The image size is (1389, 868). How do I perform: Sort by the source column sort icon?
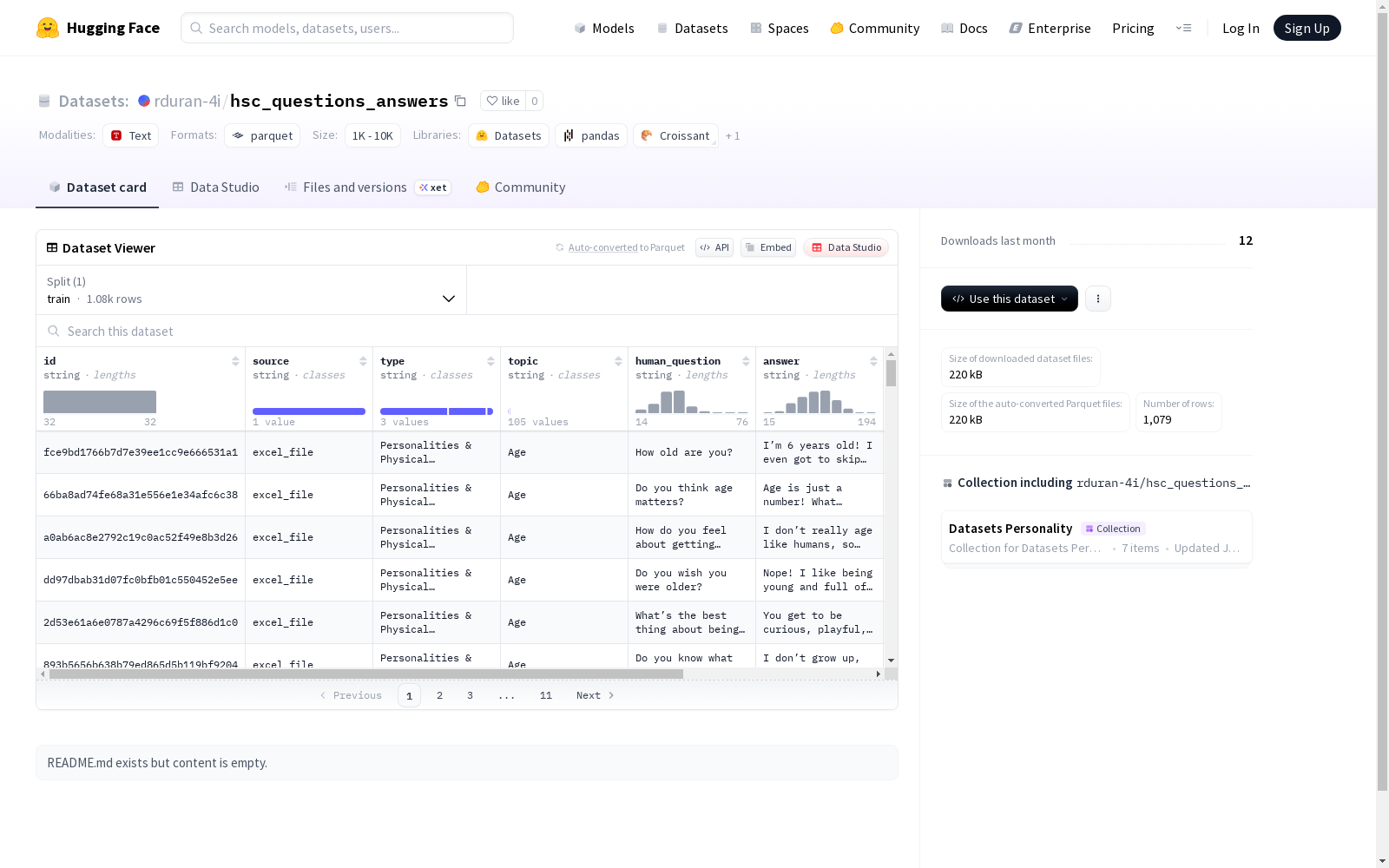coord(363,361)
